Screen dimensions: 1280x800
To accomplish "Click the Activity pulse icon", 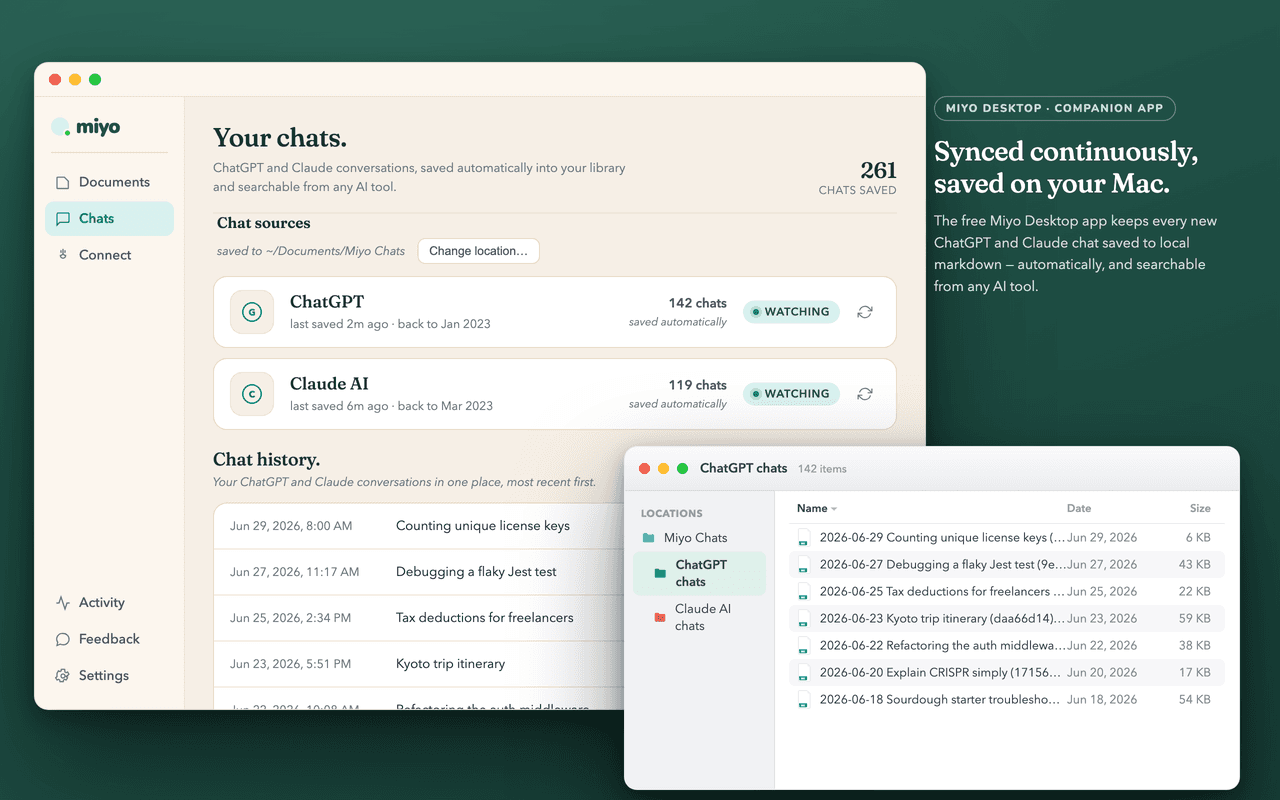I will coord(62,602).
